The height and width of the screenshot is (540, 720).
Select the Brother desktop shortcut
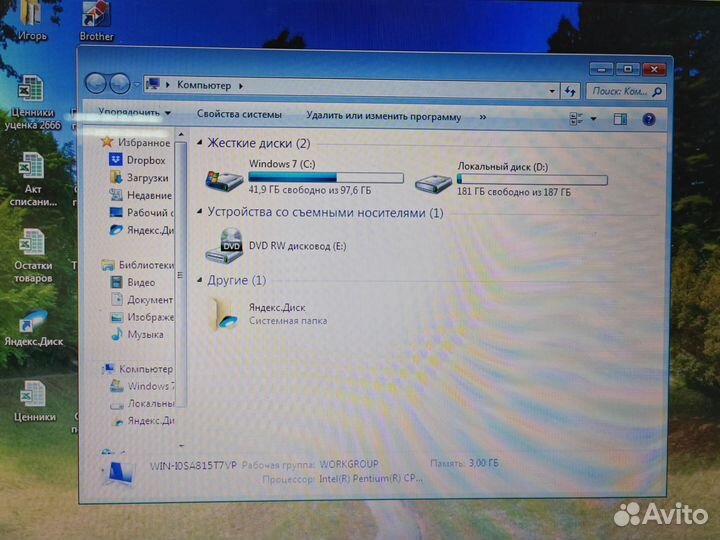tap(96, 21)
